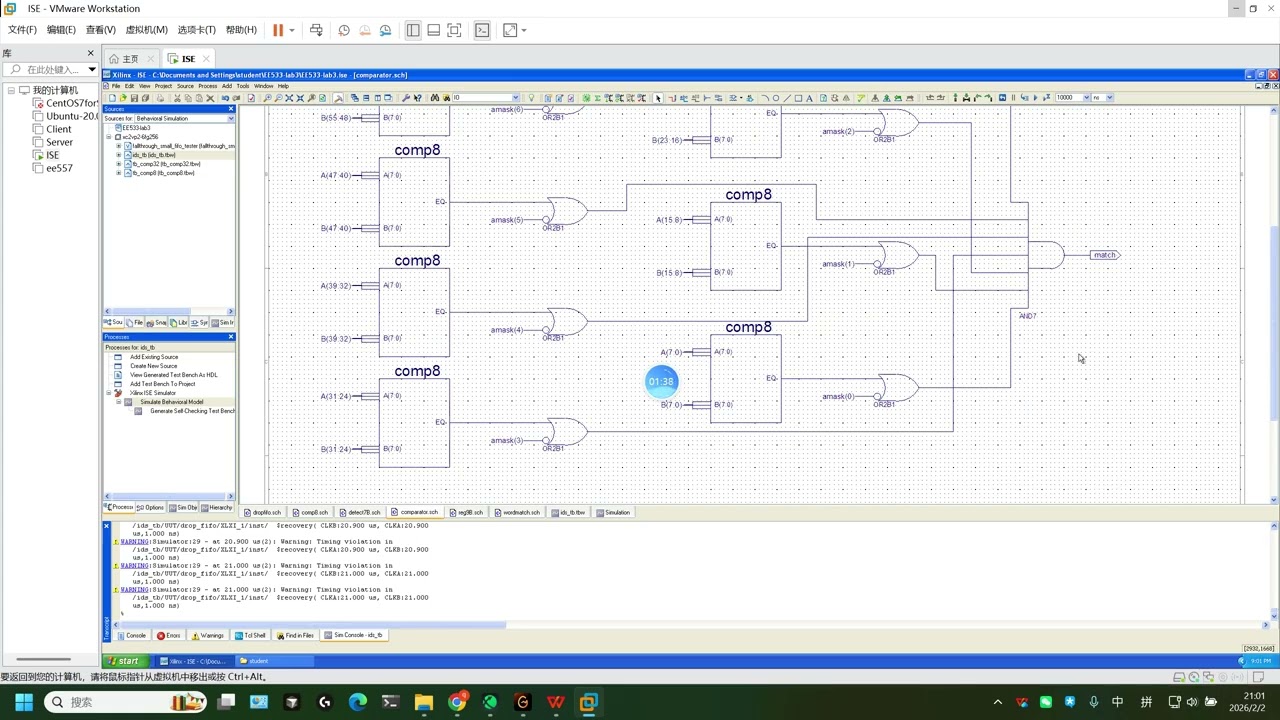The height and width of the screenshot is (720, 1280).
Task: Select the Arc drawing tool
Action: coord(765,98)
